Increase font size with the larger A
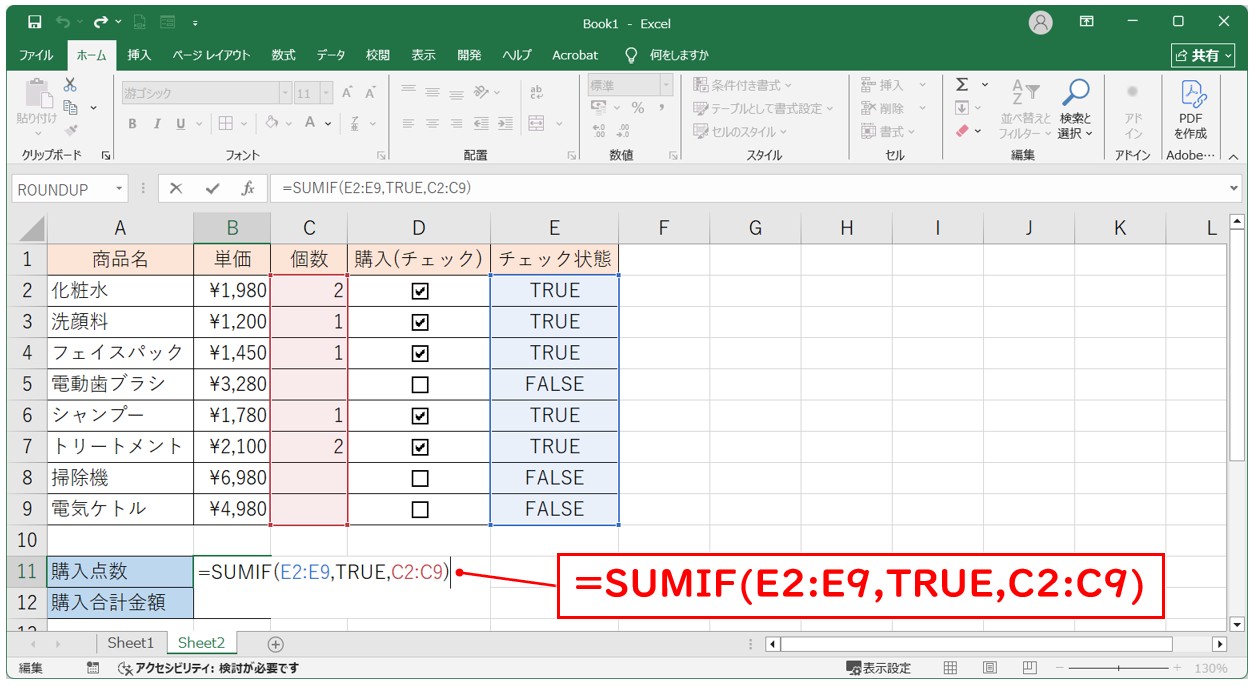 coord(348,92)
